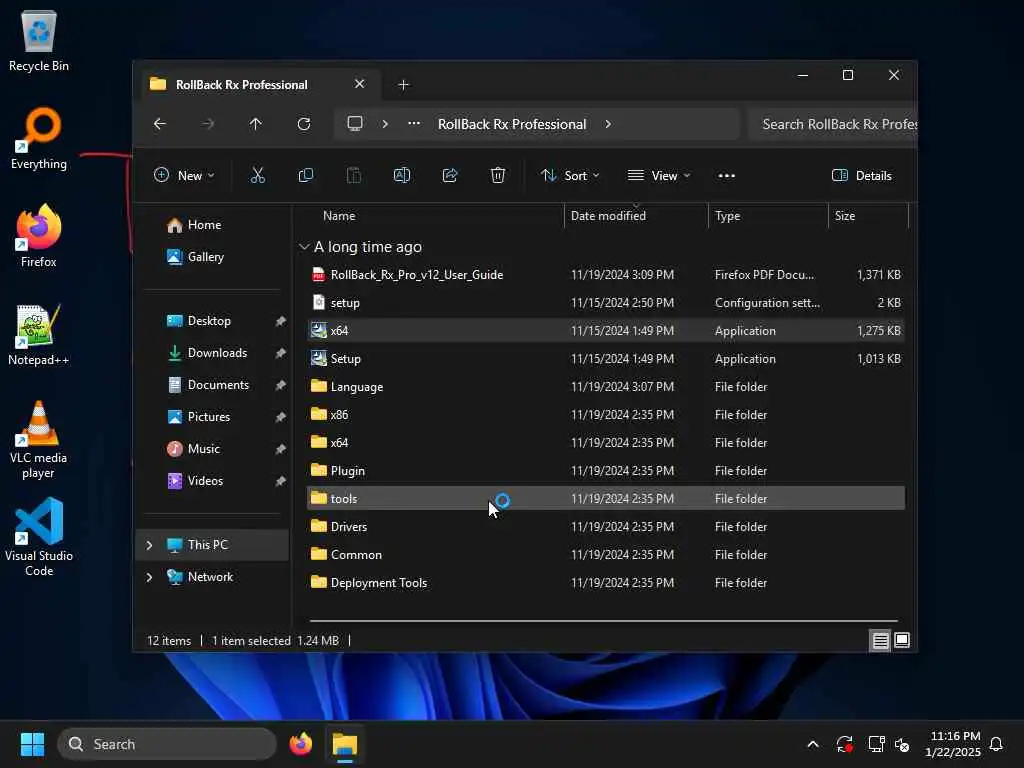The height and width of the screenshot is (768, 1024).
Task: Click File Explorer icon in taskbar
Action: (x=345, y=744)
